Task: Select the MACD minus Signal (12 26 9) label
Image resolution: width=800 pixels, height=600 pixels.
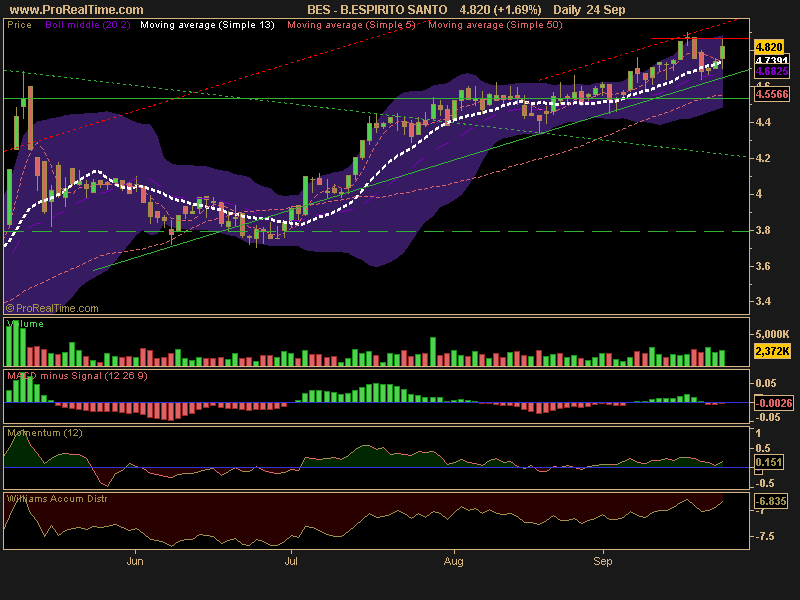Action: coord(78,376)
